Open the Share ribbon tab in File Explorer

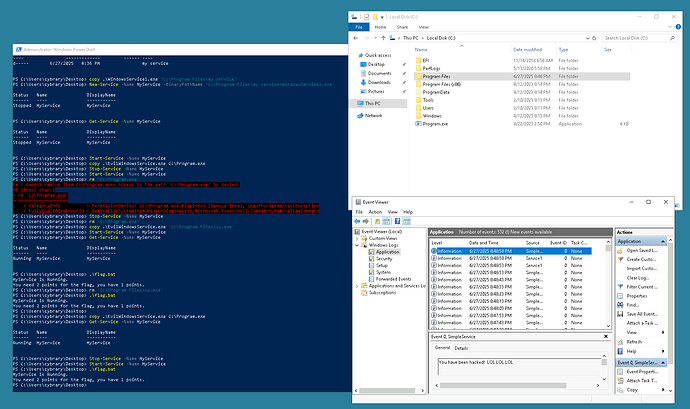point(402,27)
